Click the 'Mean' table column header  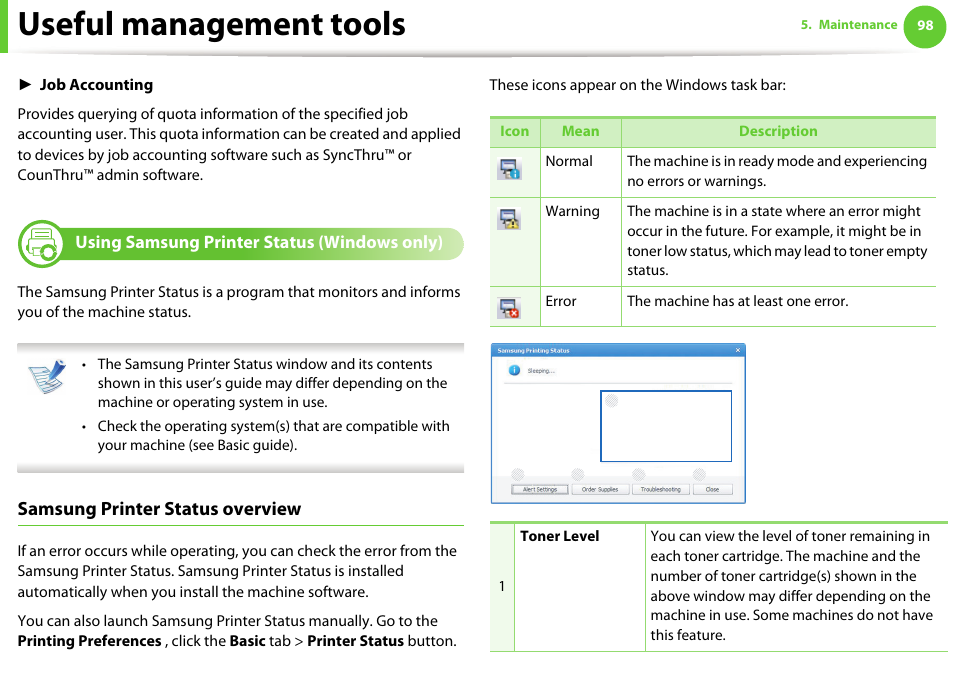tap(580, 131)
